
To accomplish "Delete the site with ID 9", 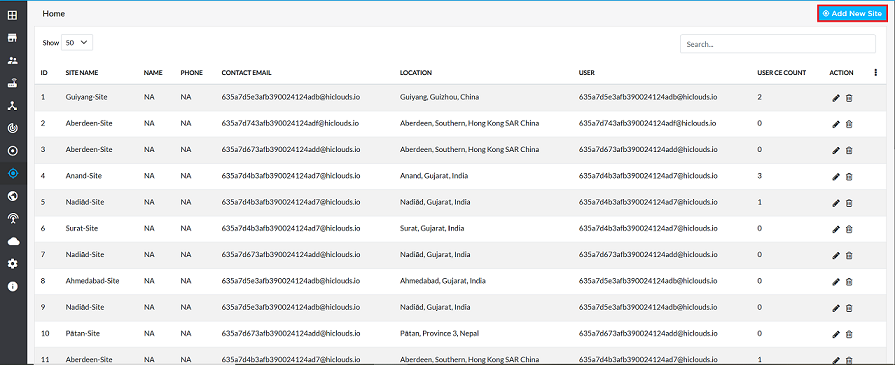I will click(849, 308).
